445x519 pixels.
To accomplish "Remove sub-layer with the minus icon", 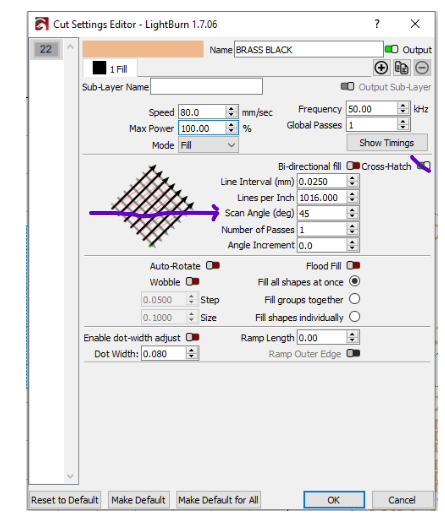I will point(422,68).
